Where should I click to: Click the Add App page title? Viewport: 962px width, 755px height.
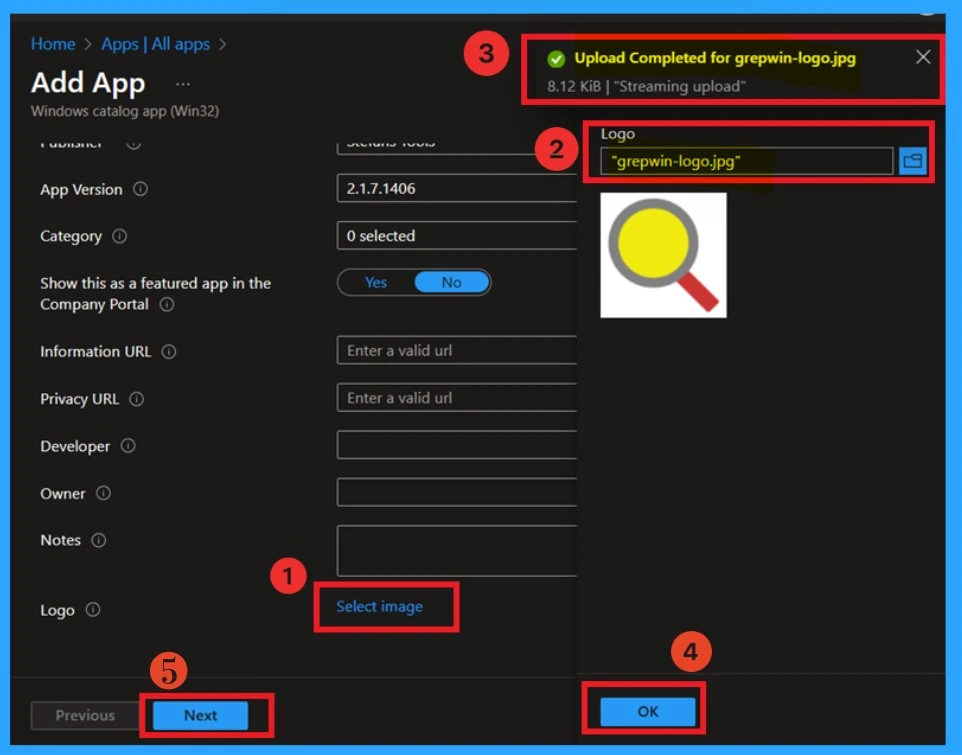click(88, 82)
